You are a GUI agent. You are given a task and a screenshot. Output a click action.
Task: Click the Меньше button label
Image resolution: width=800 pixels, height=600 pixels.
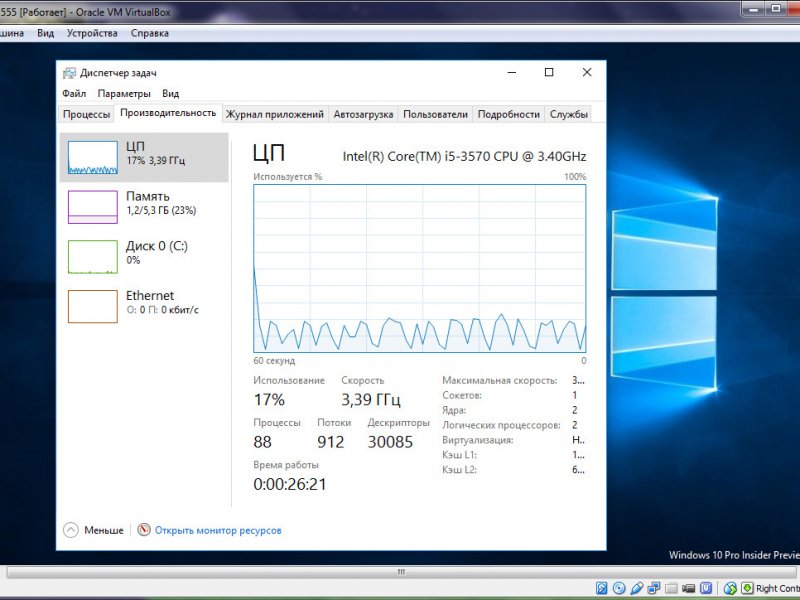pyautogui.click(x=104, y=530)
